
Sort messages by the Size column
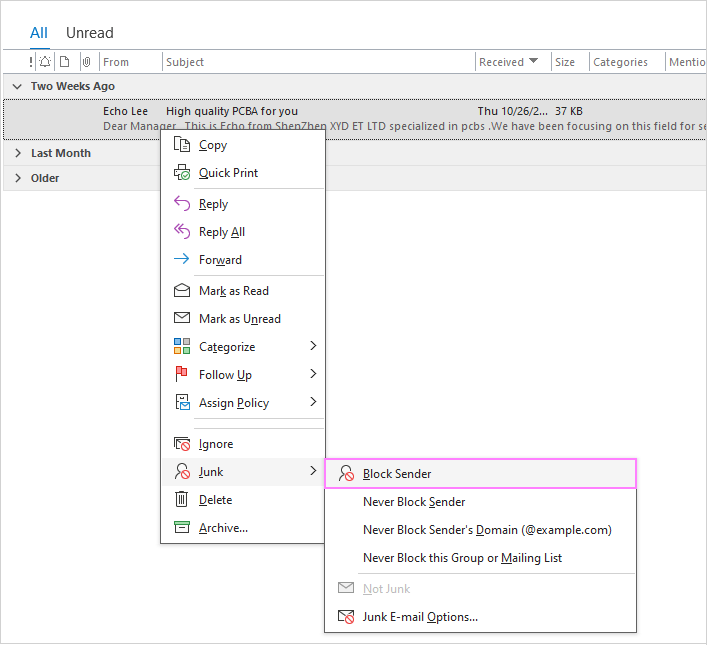[565, 62]
